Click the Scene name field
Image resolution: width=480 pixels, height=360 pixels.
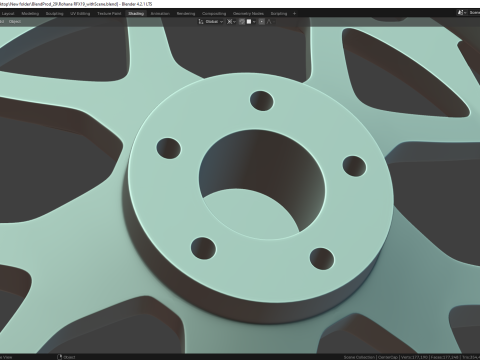coord(474,13)
